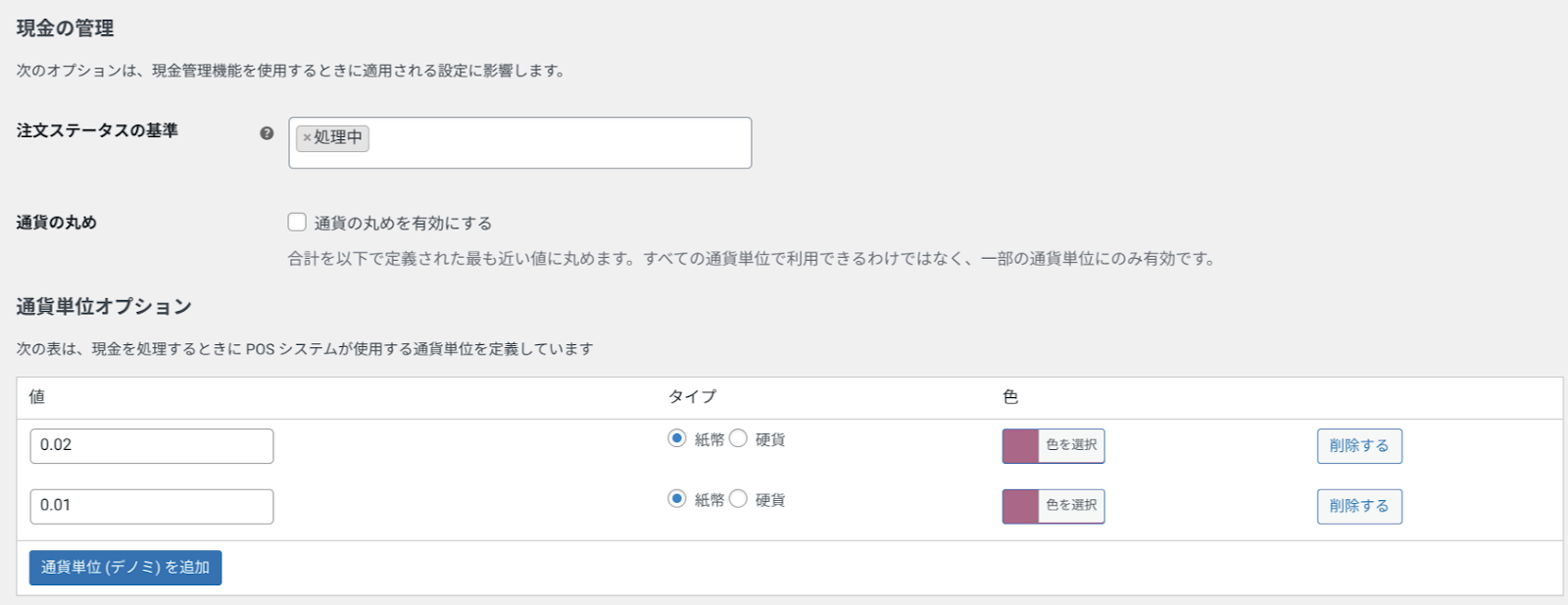The height and width of the screenshot is (605, 1568).
Task: Remove the 処理中 tag with its × icon
Action: (307, 138)
